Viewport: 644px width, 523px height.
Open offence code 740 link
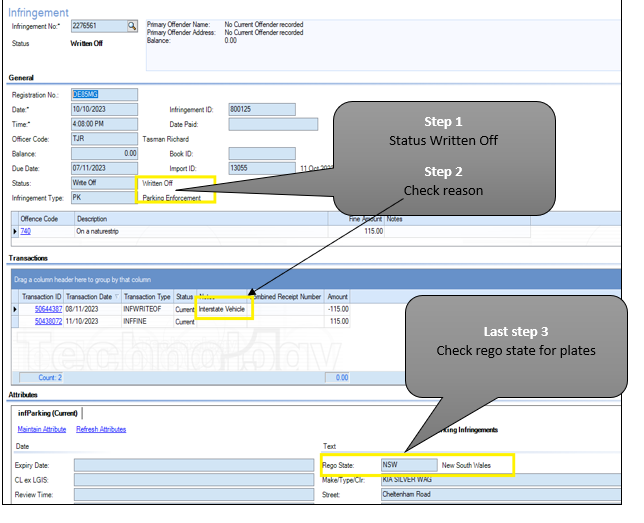(26, 231)
